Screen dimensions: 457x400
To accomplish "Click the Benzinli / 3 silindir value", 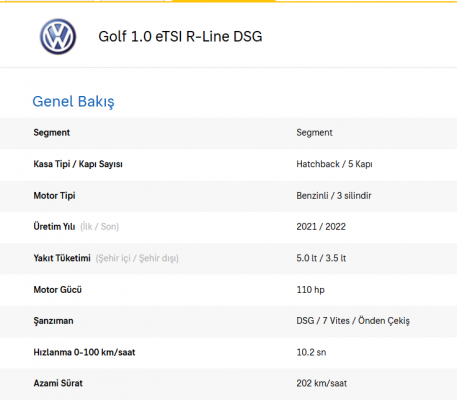I will (334, 196).
